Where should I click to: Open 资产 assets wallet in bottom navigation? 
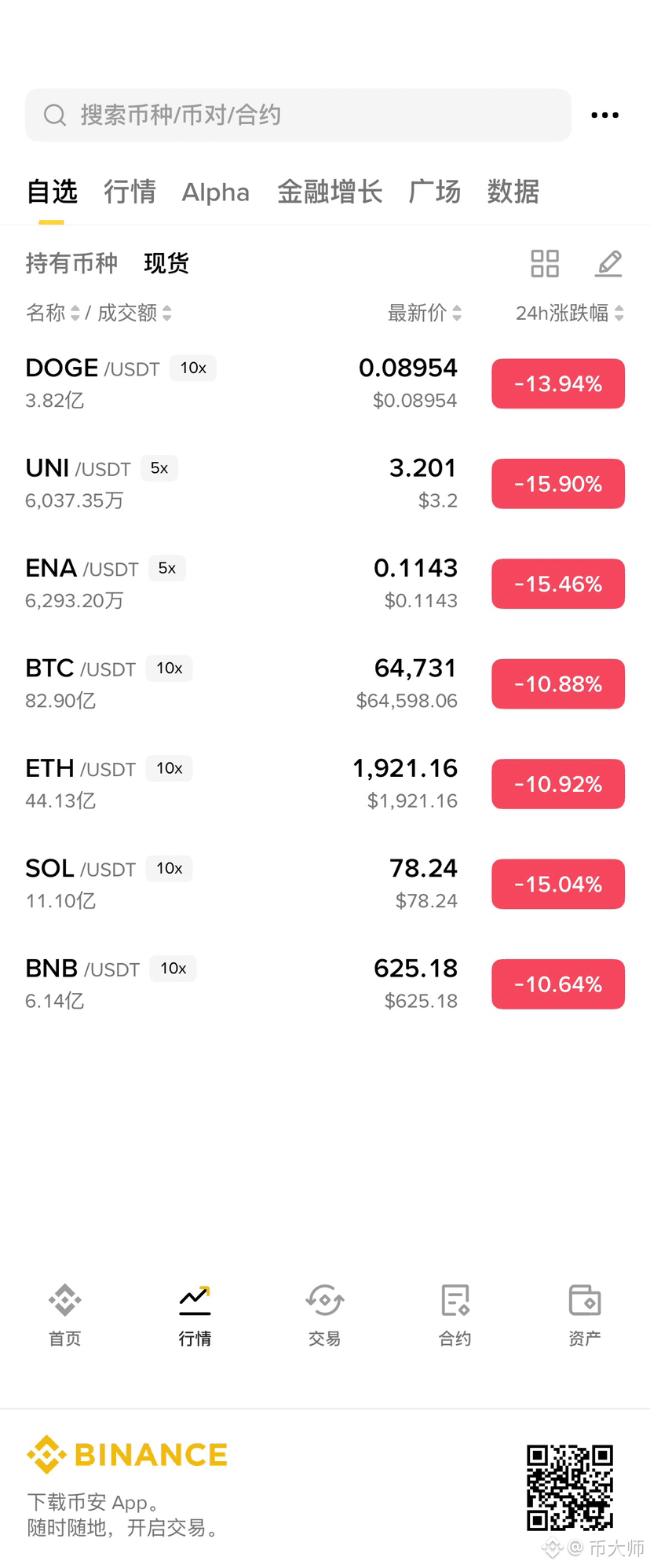pyautogui.click(x=585, y=1315)
